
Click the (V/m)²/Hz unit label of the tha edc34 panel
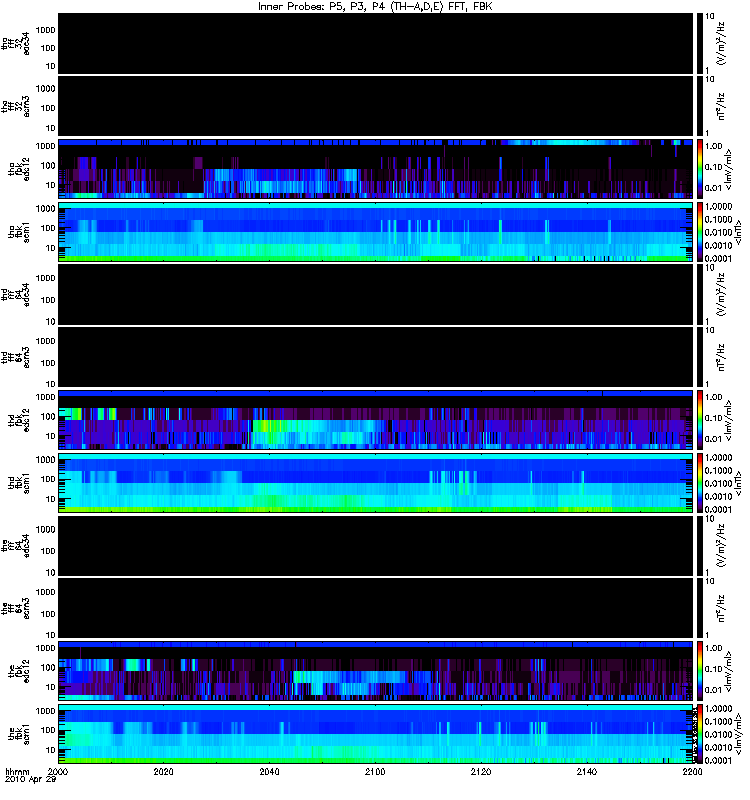[721, 43]
